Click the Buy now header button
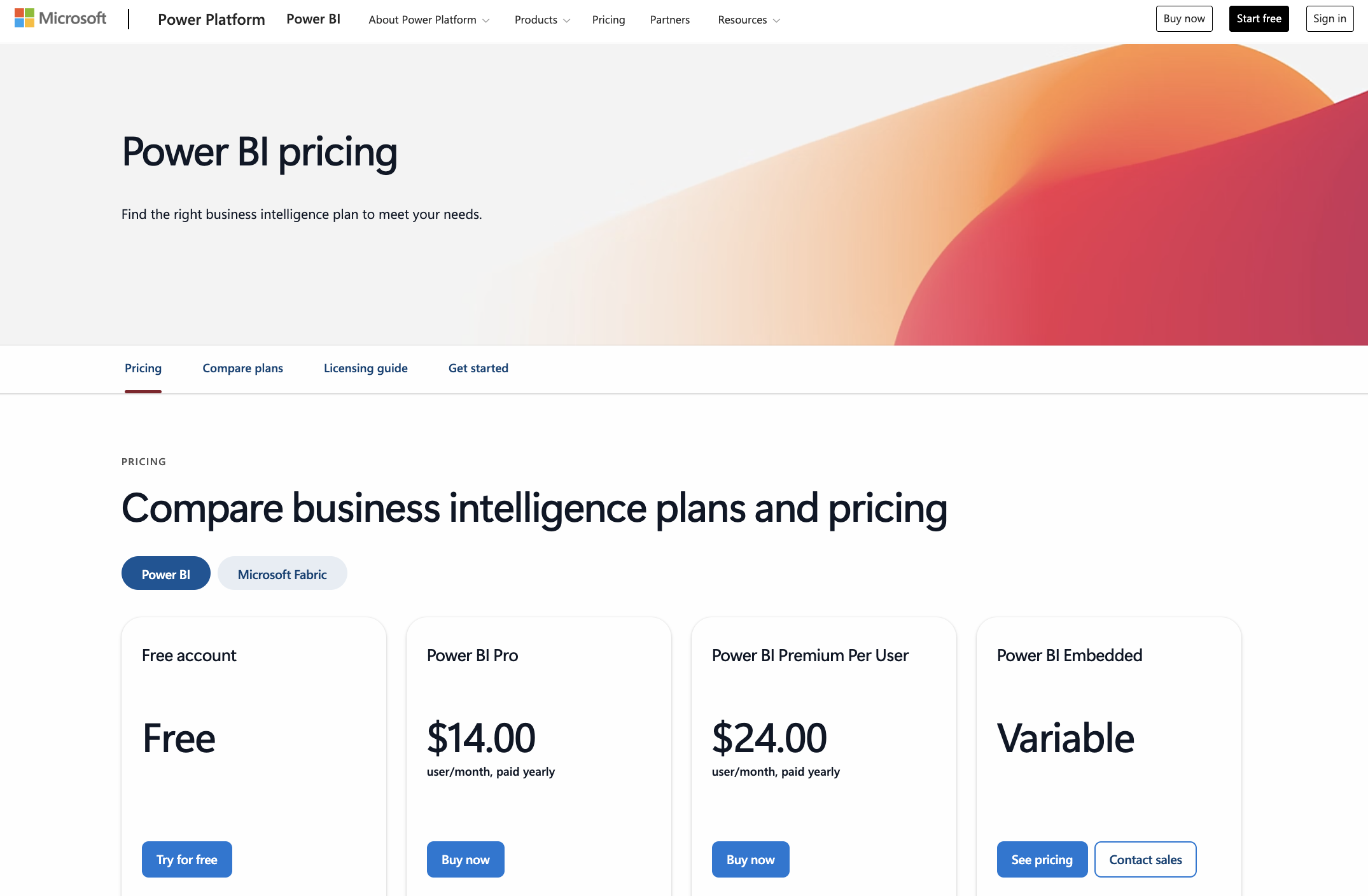This screenshot has height=896, width=1368. [1183, 18]
